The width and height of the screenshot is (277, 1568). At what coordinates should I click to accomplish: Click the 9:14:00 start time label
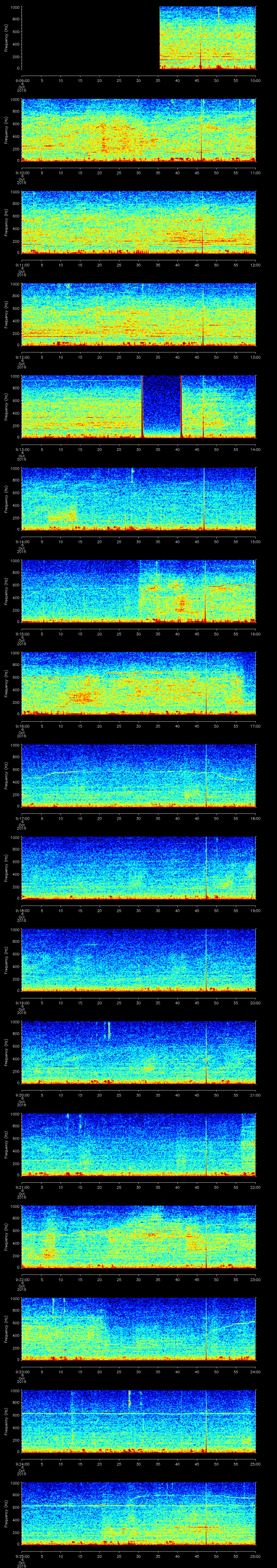(x=22, y=542)
